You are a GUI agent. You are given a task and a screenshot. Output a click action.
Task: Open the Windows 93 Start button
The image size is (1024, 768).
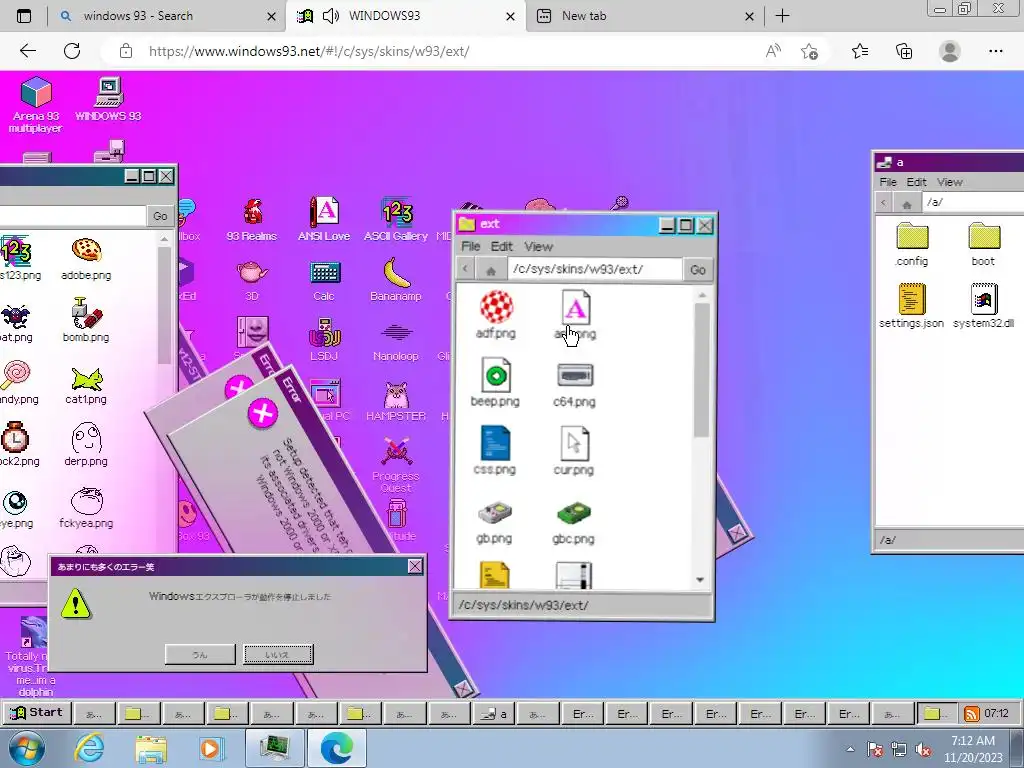coord(37,713)
